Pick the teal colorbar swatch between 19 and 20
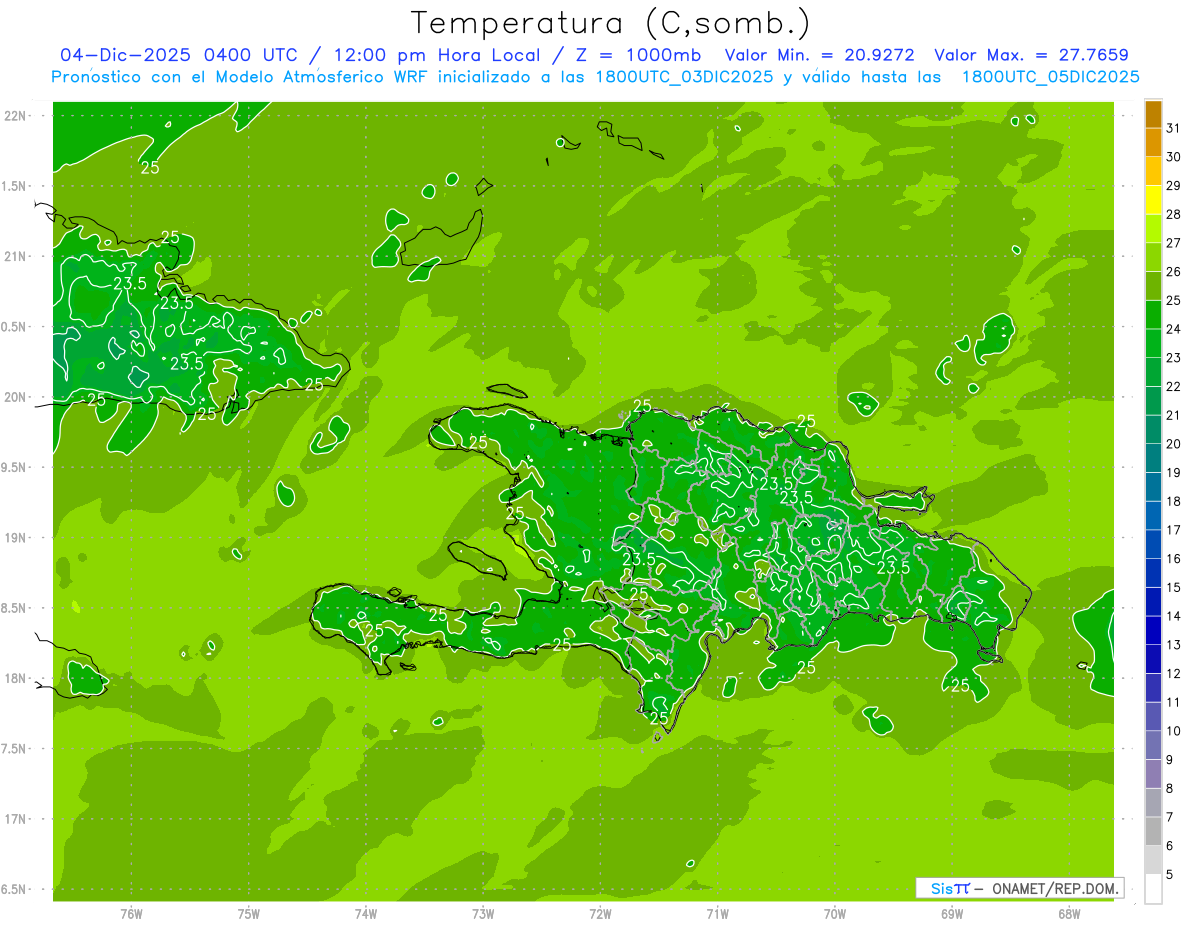 (1153, 459)
